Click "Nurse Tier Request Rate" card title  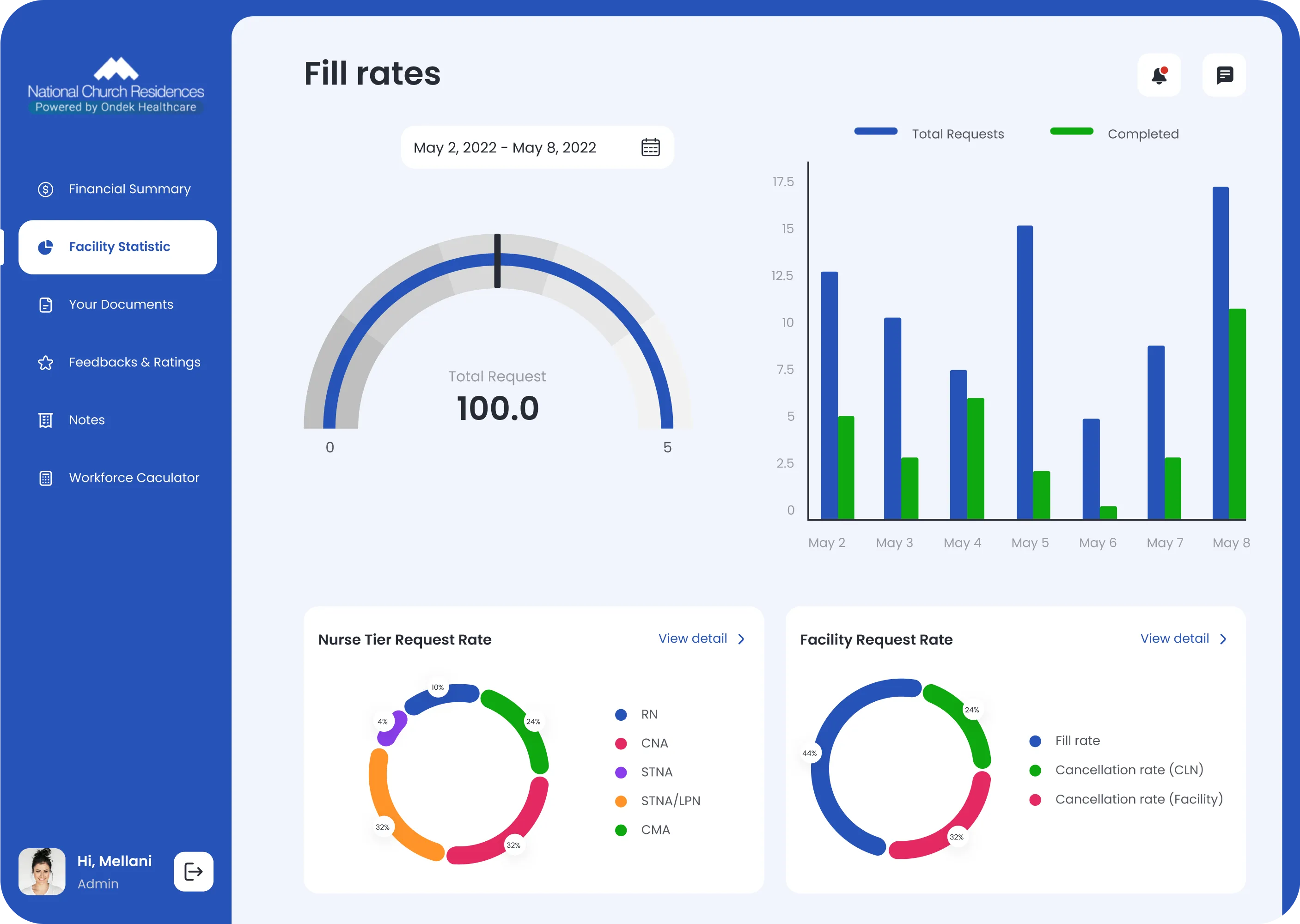click(405, 639)
